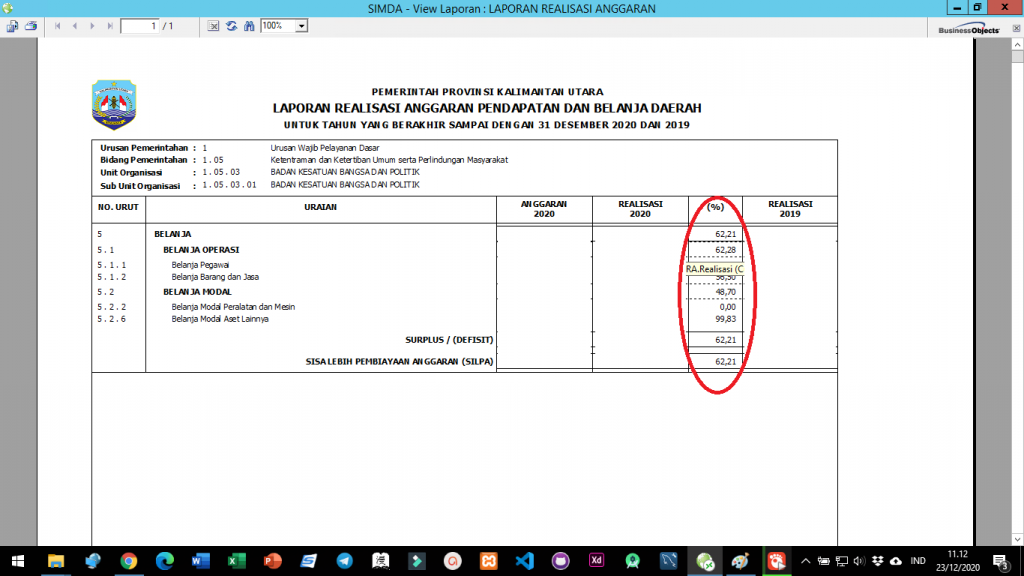Show hidden system tray icons
This screenshot has width=1024, height=576.
[x=805, y=561]
